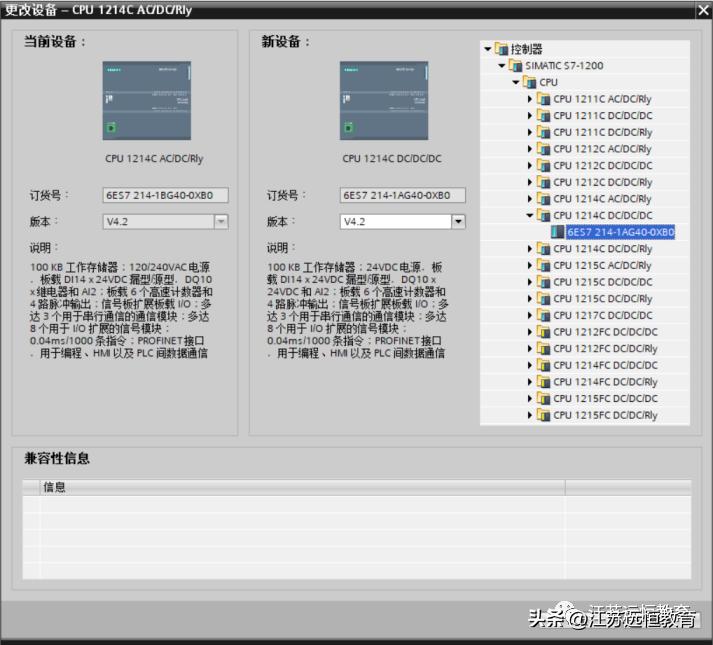Click new device order number field 6ES7 214-1AG40-0XB0
The width and height of the screenshot is (713, 645).
tap(402, 195)
